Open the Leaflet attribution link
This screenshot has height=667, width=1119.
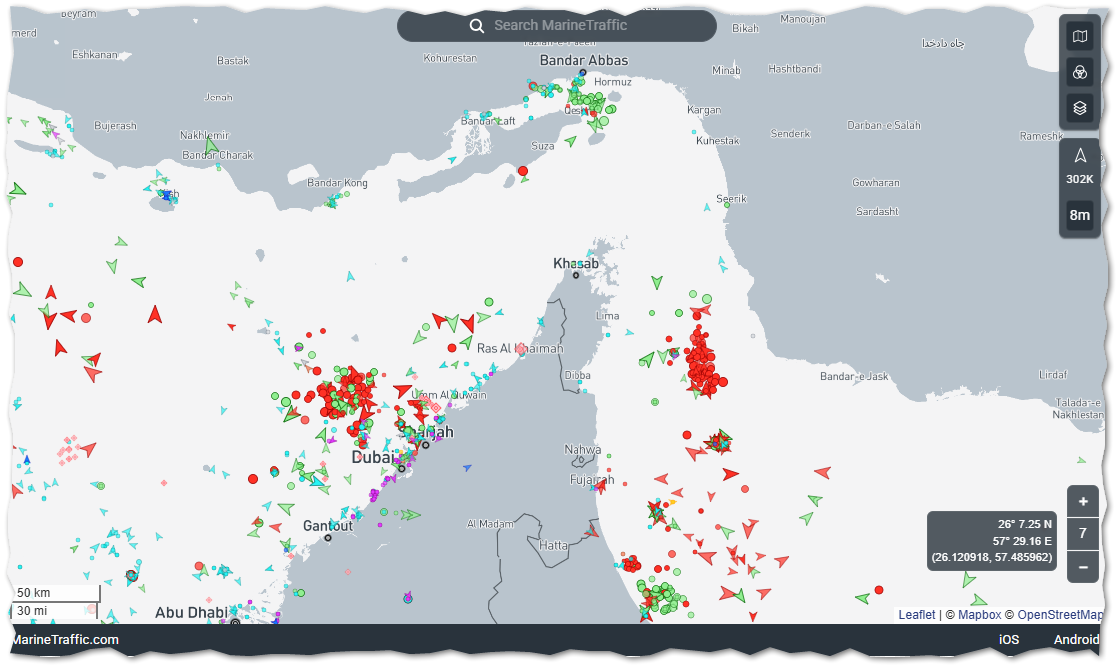pos(916,615)
